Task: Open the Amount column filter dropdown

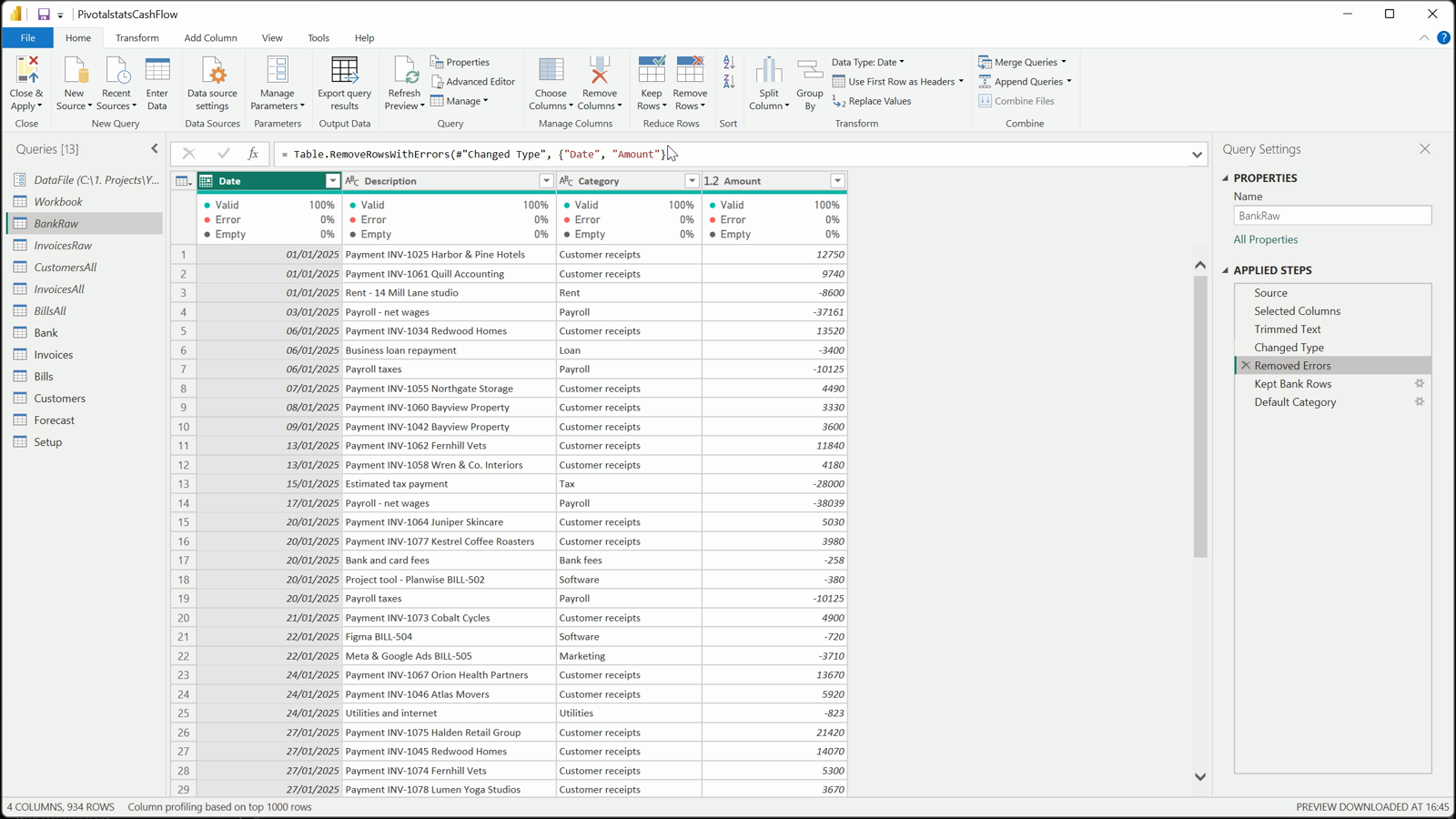Action: coord(837,181)
